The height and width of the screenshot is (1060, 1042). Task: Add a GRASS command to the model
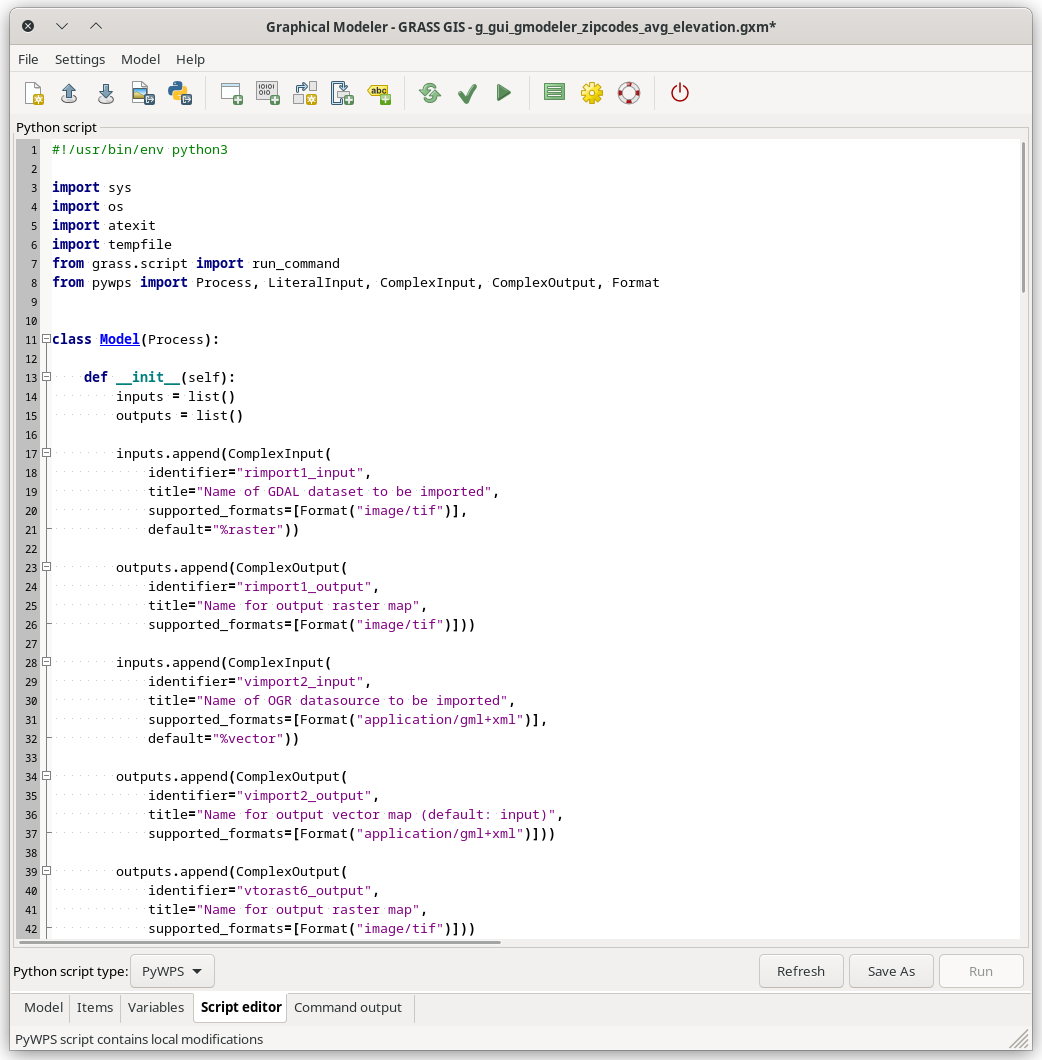(x=231, y=93)
